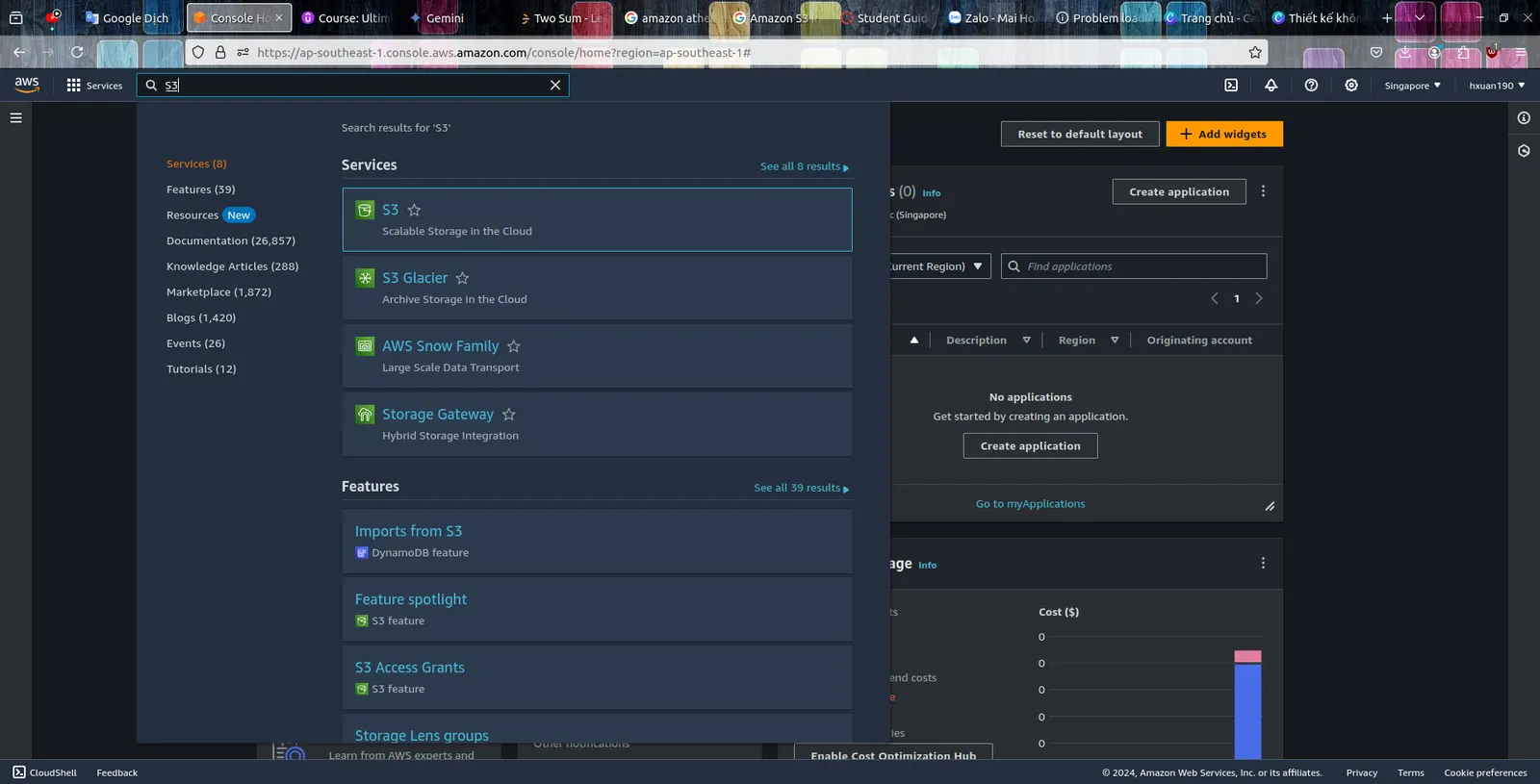This screenshot has height=784, width=1540.
Task: Follow Go to myApplications link
Action: (x=1030, y=504)
